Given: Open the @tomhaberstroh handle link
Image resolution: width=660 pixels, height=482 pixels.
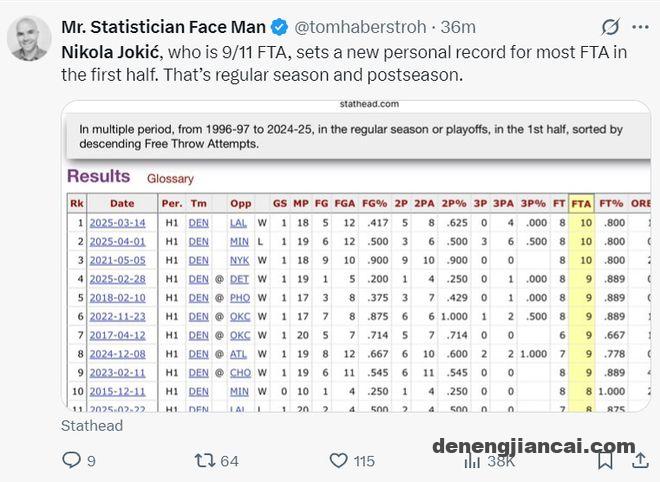Looking at the screenshot, I should 360,27.
